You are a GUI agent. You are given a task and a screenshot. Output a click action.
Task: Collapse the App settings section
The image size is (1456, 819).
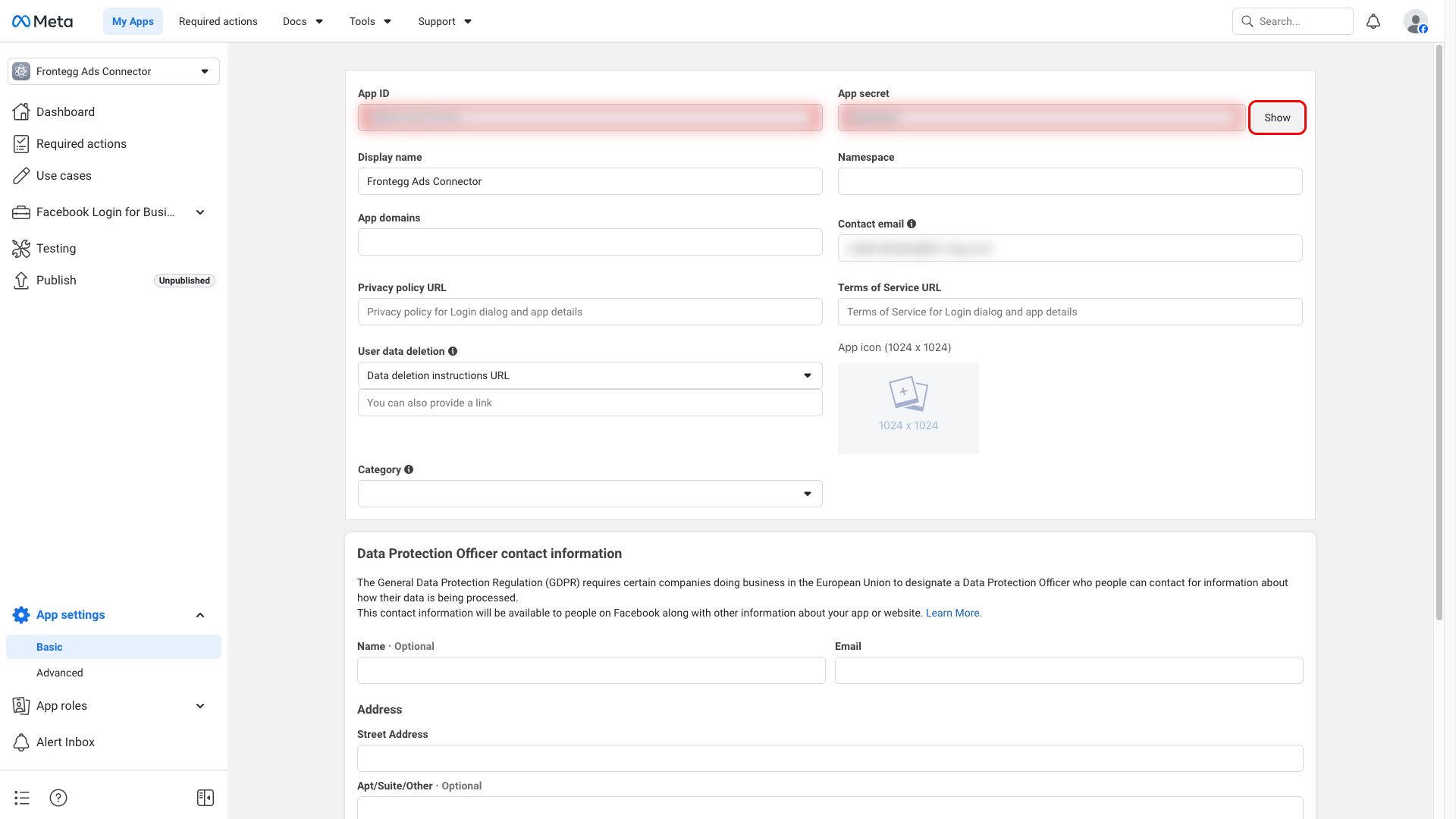tap(200, 615)
